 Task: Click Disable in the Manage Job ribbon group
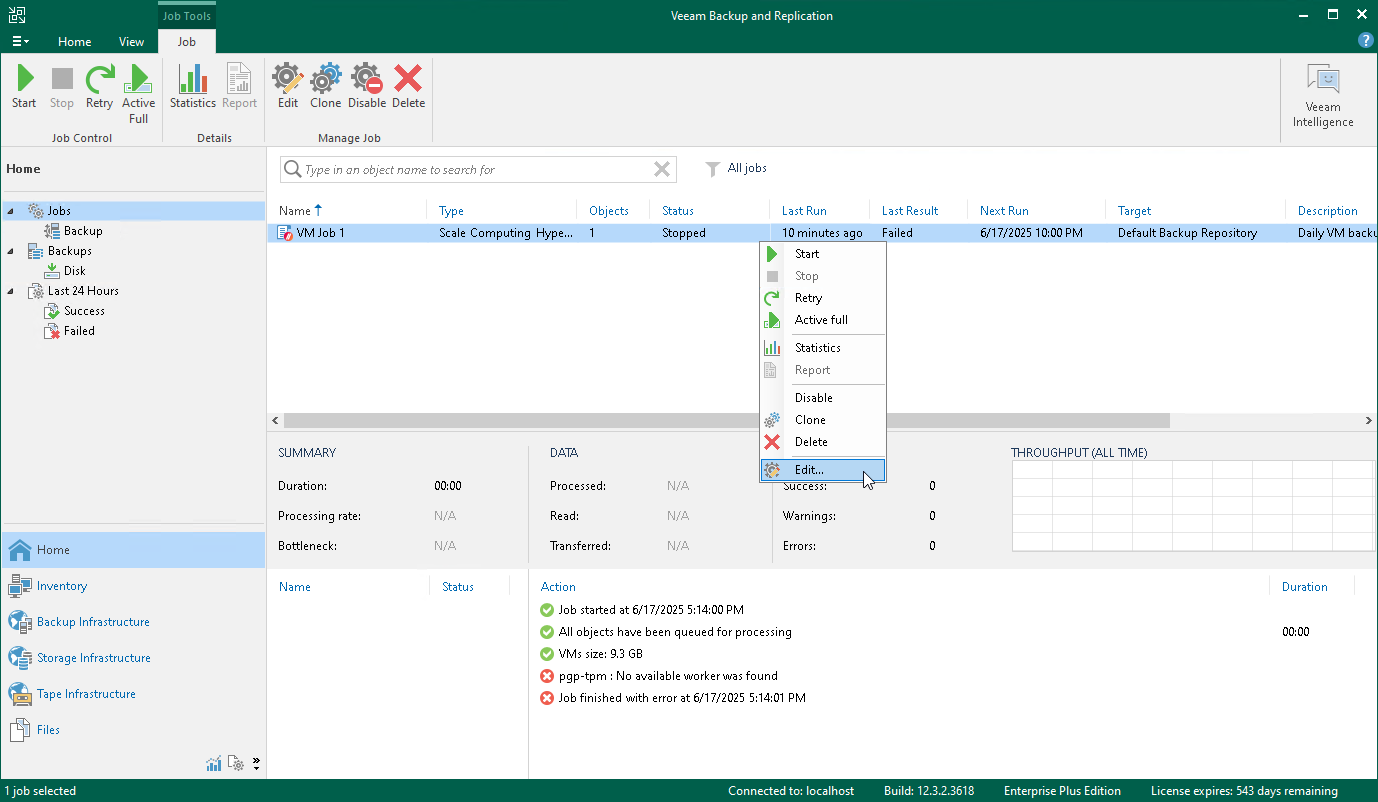(x=367, y=87)
